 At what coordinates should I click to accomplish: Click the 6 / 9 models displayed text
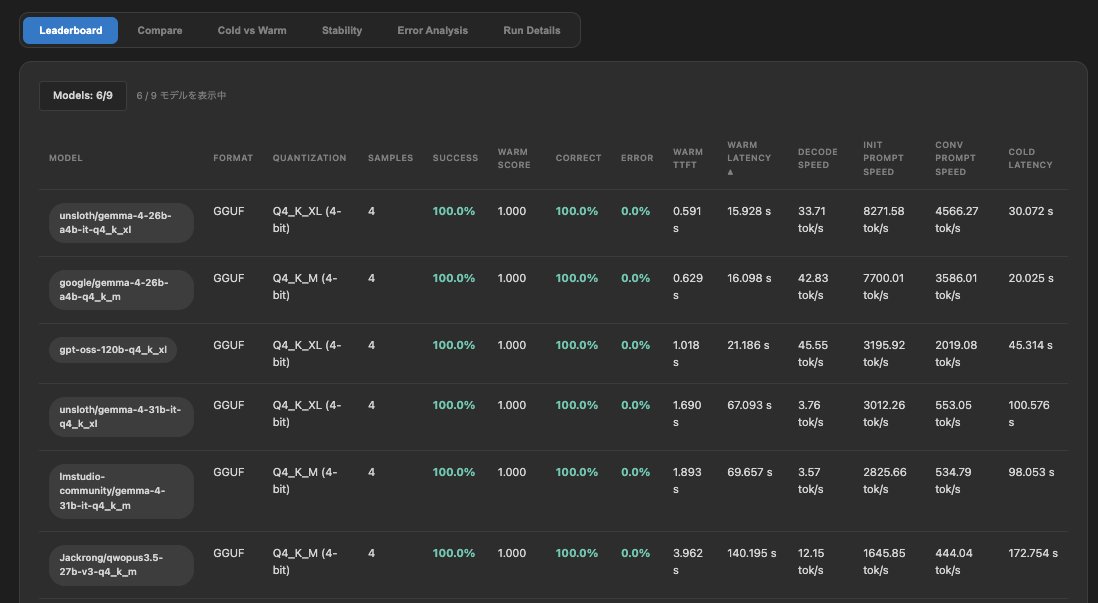point(181,95)
